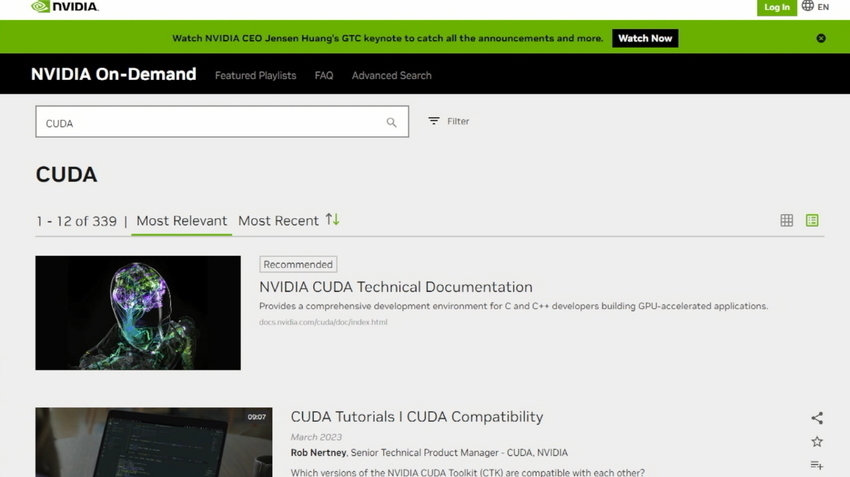Open CUDA Tutorials CUDA Compatibility title
850x477 pixels.
tap(416, 416)
